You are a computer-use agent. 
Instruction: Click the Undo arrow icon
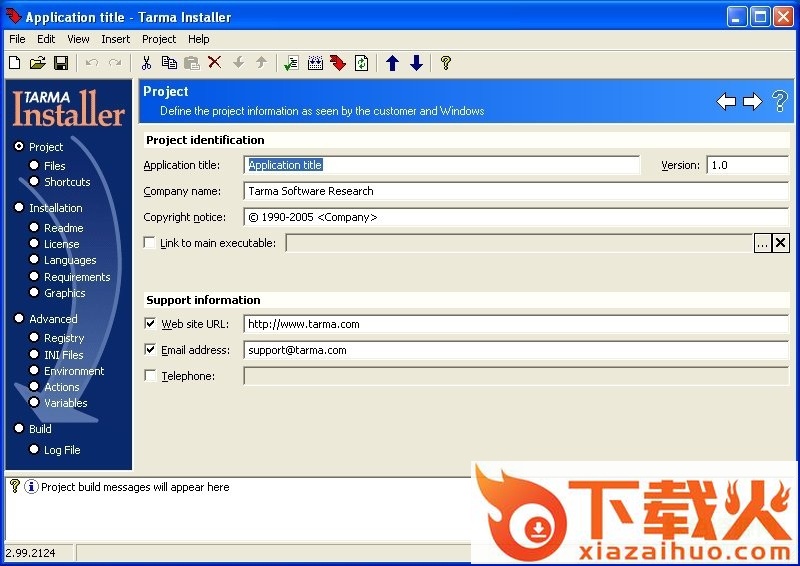point(92,63)
